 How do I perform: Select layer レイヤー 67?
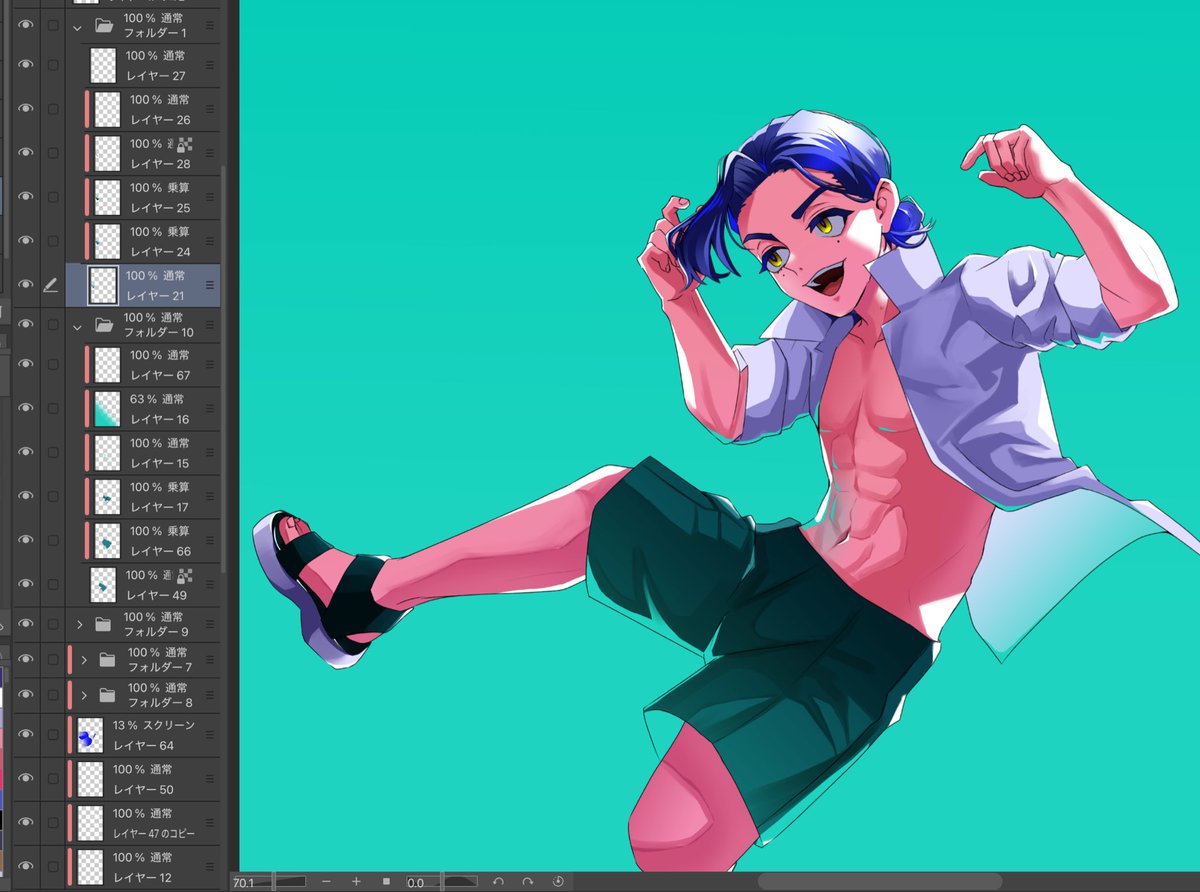[x=142, y=365]
